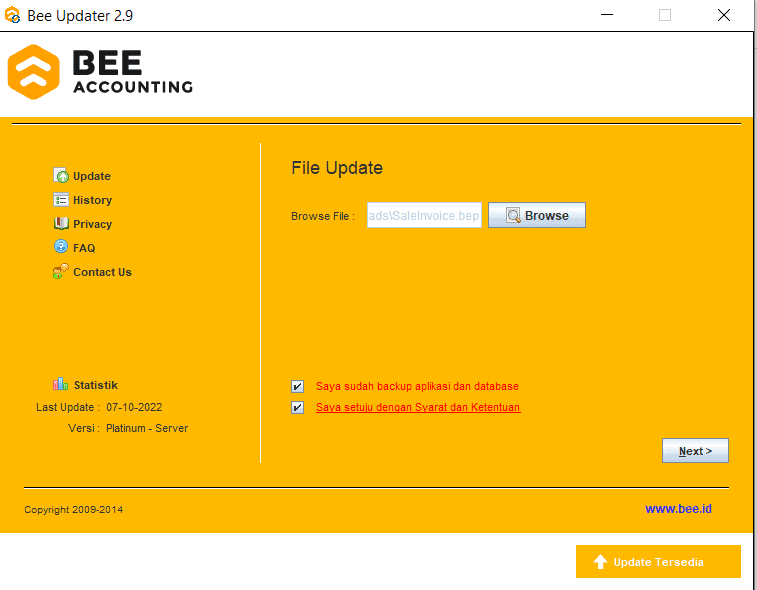Click the Next button

tap(695, 451)
